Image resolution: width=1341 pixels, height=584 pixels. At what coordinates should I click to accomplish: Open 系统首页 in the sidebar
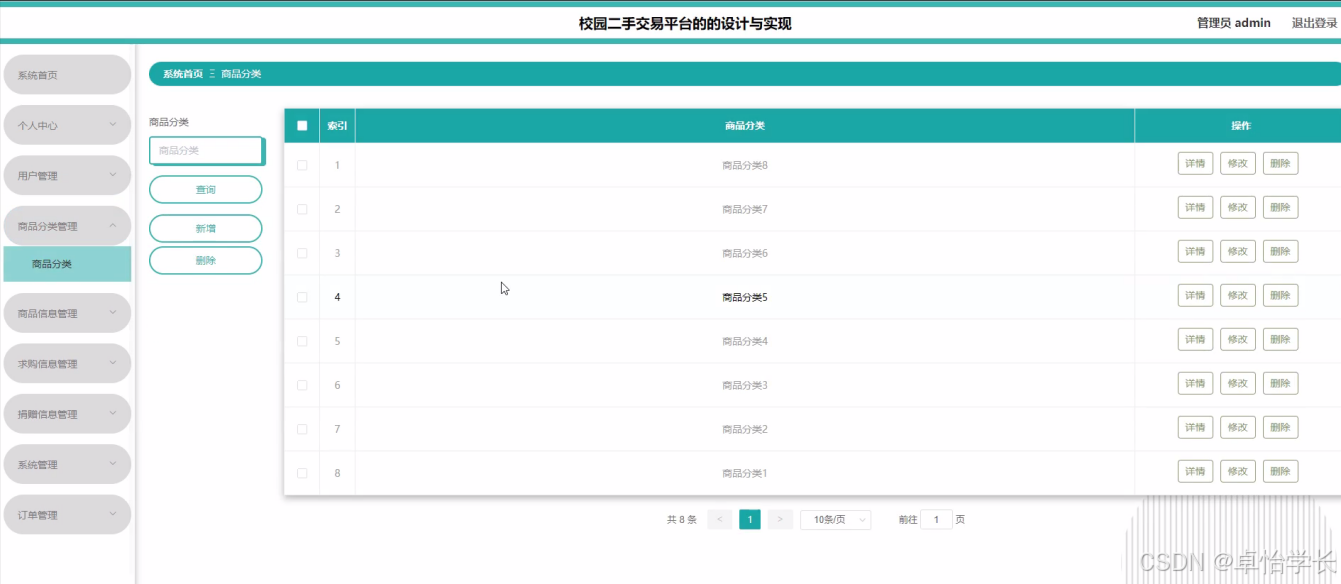[x=68, y=75]
